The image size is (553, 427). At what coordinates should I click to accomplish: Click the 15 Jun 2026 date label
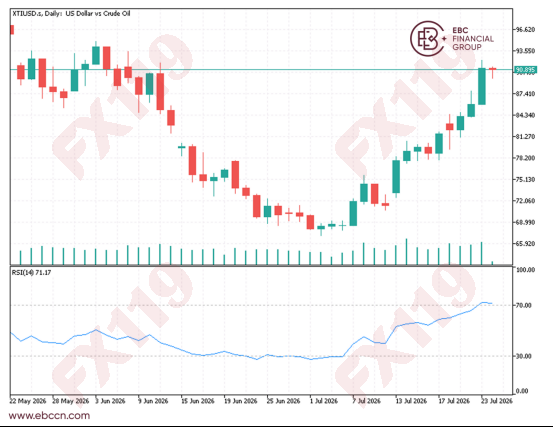[x=198, y=401]
